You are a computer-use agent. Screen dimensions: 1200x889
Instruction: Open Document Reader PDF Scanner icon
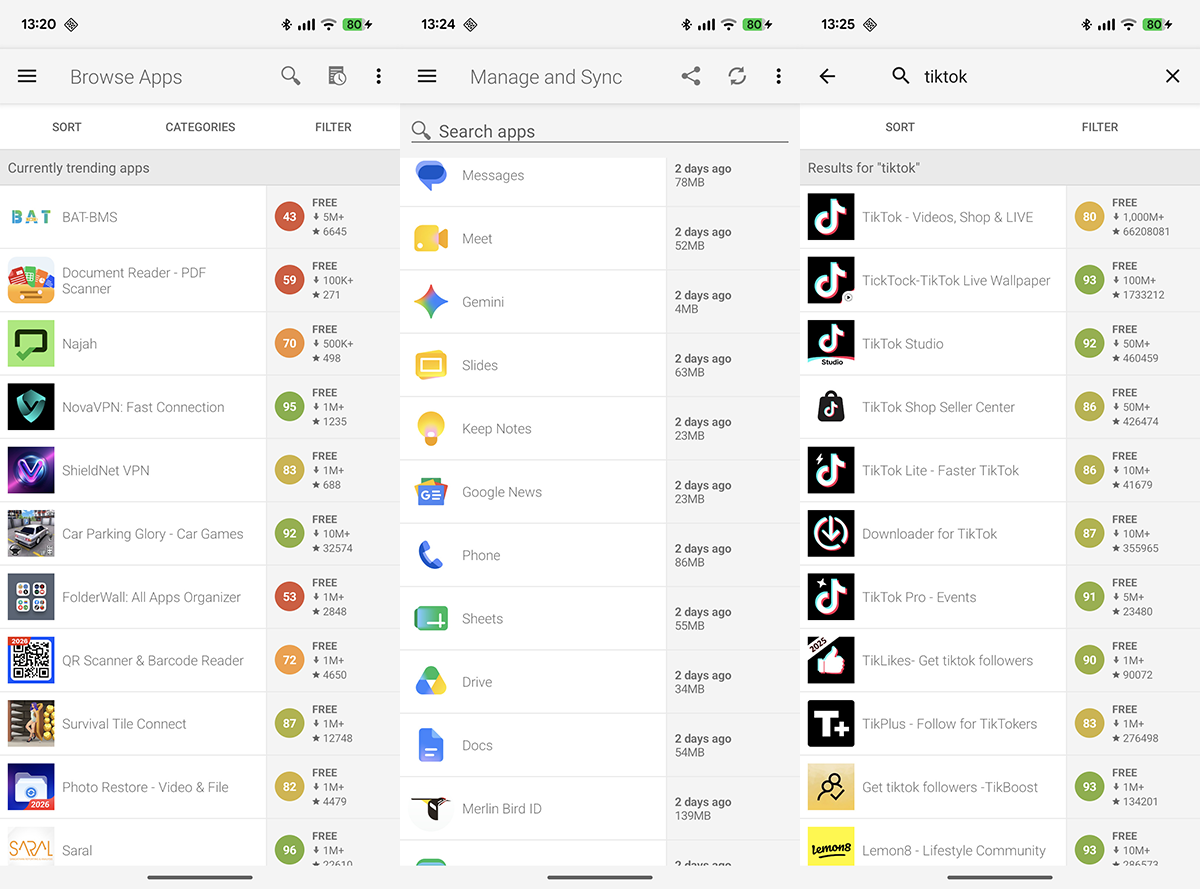pos(31,280)
